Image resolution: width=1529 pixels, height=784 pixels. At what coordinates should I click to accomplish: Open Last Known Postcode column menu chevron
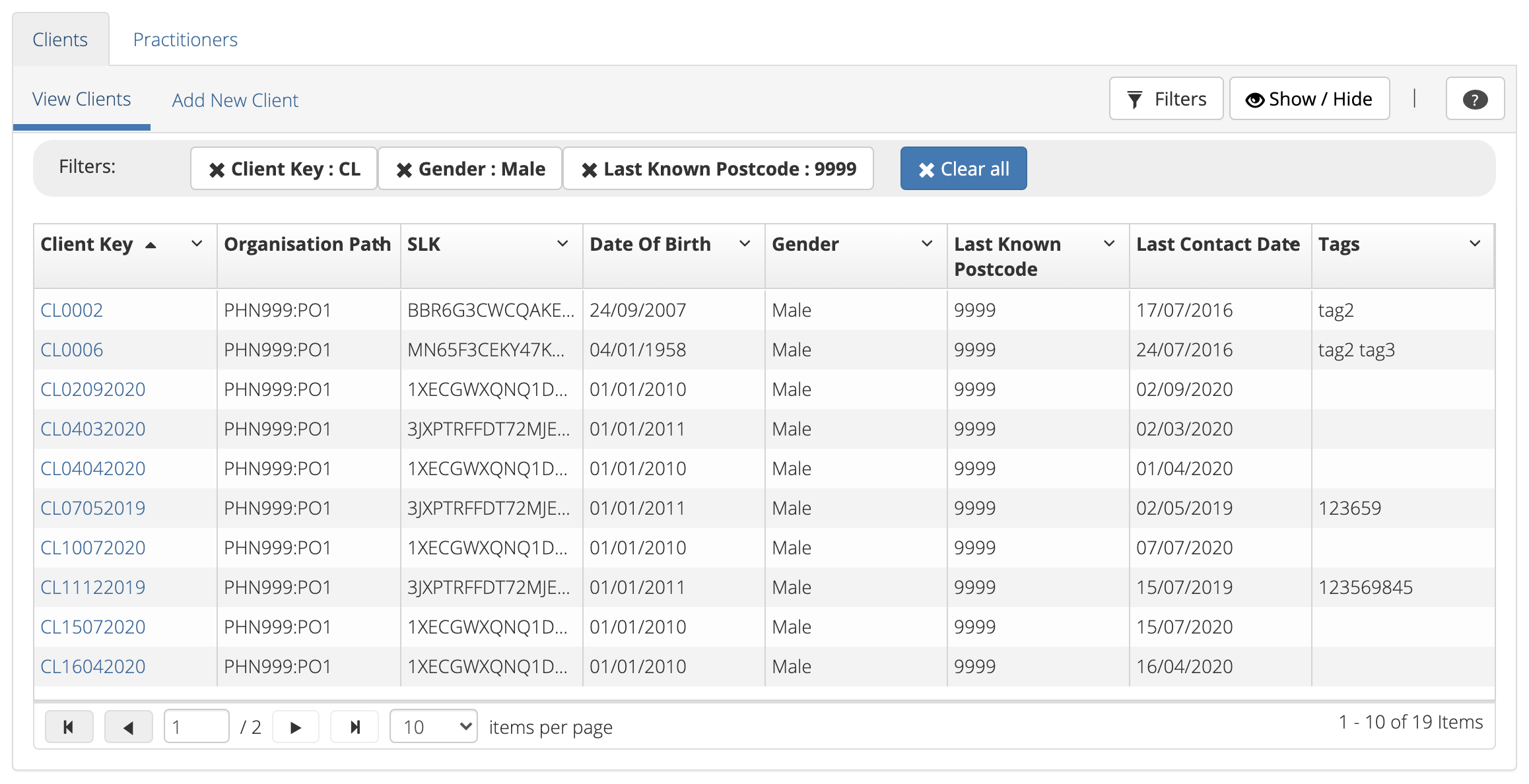click(1109, 244)
